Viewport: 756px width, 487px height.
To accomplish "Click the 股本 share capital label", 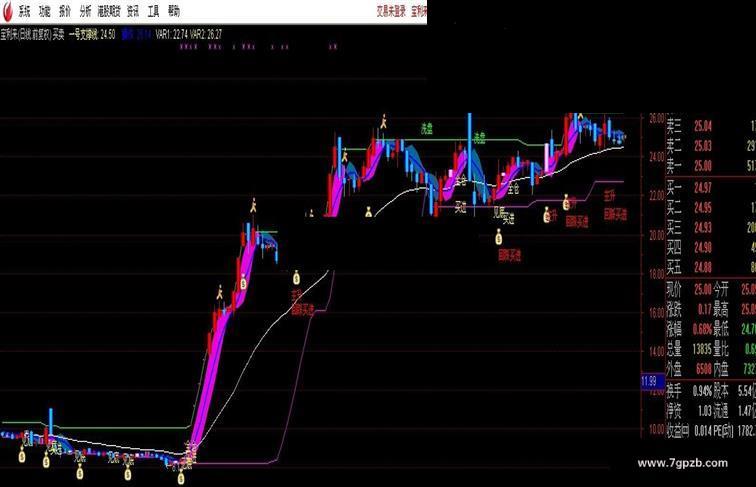I will (721, 391).
